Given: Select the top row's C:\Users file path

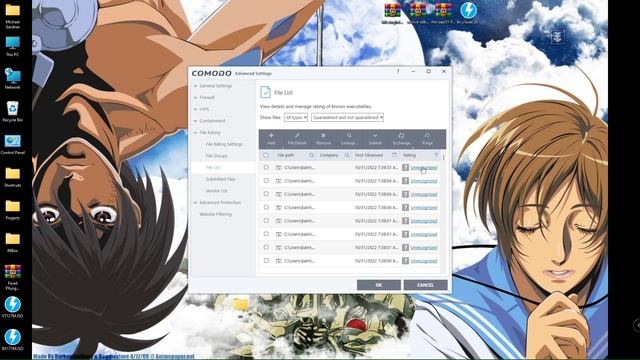Looking at the screenshot, I should (x=300, y=167).
